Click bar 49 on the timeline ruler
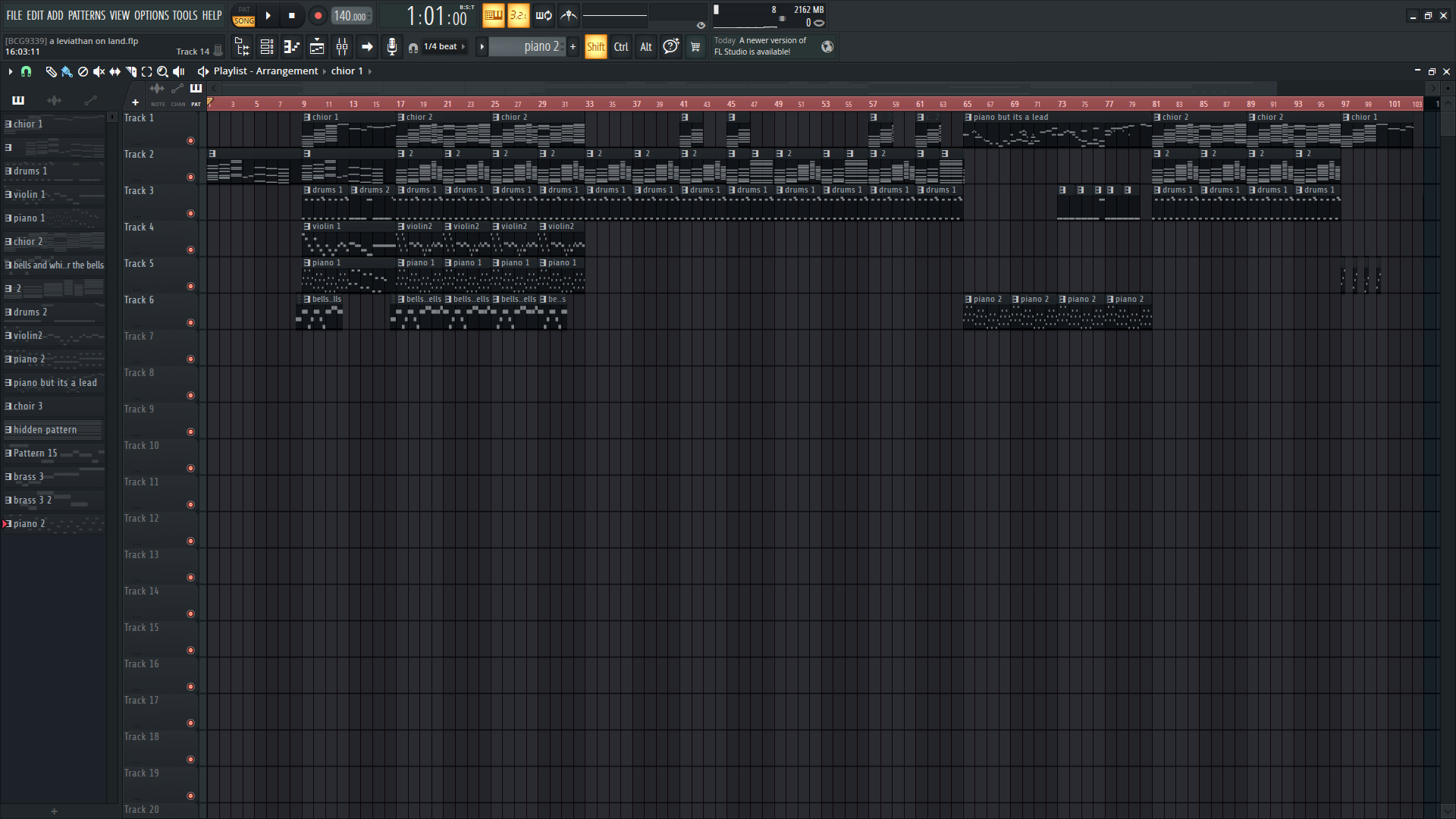This screenshot has height=819, width=1456. pyautogui.click(x=779, y=104)
